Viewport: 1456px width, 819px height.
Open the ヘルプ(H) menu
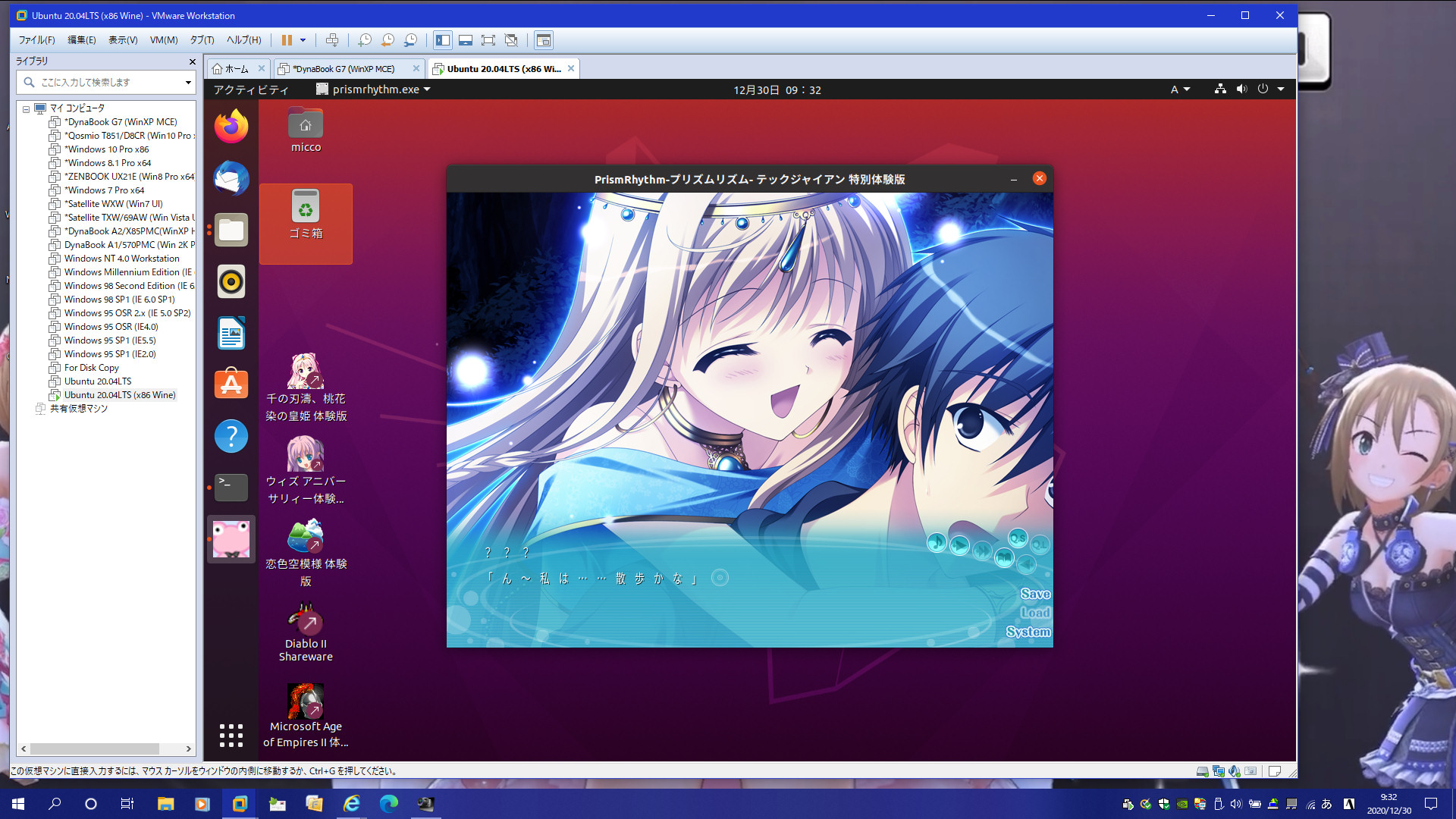click(243, 40)
